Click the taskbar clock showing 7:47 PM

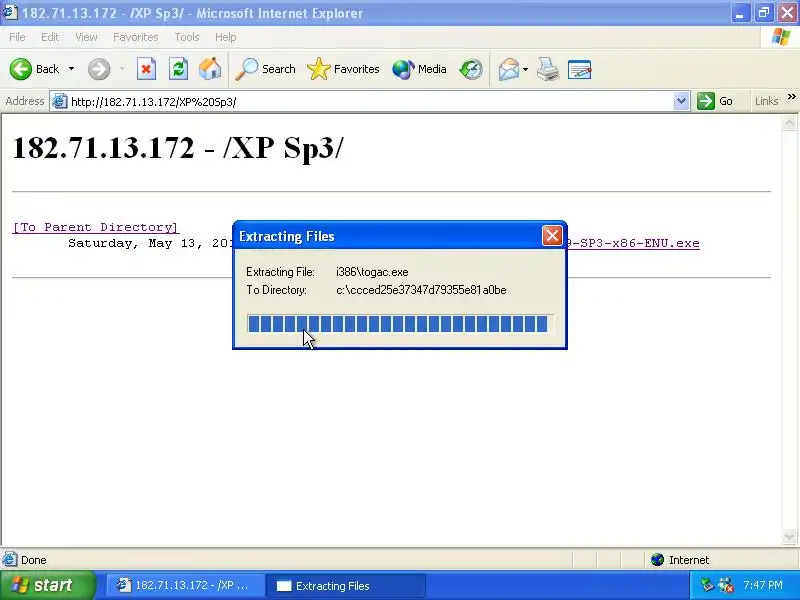coord(763,585)
